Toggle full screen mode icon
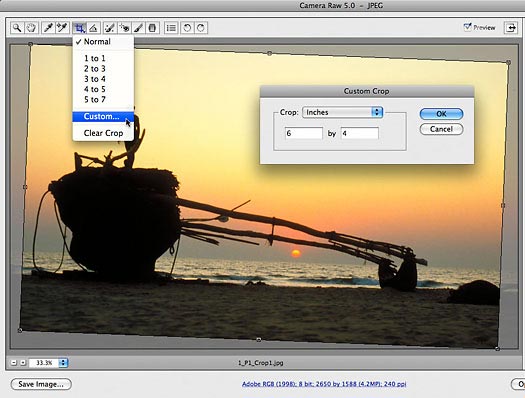This screenshot has width=525, height=398. click(x=511, y=28)
